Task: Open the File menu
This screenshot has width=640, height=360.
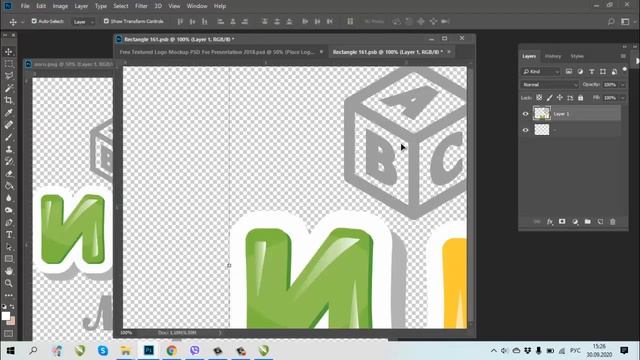Action: point(25,6)
